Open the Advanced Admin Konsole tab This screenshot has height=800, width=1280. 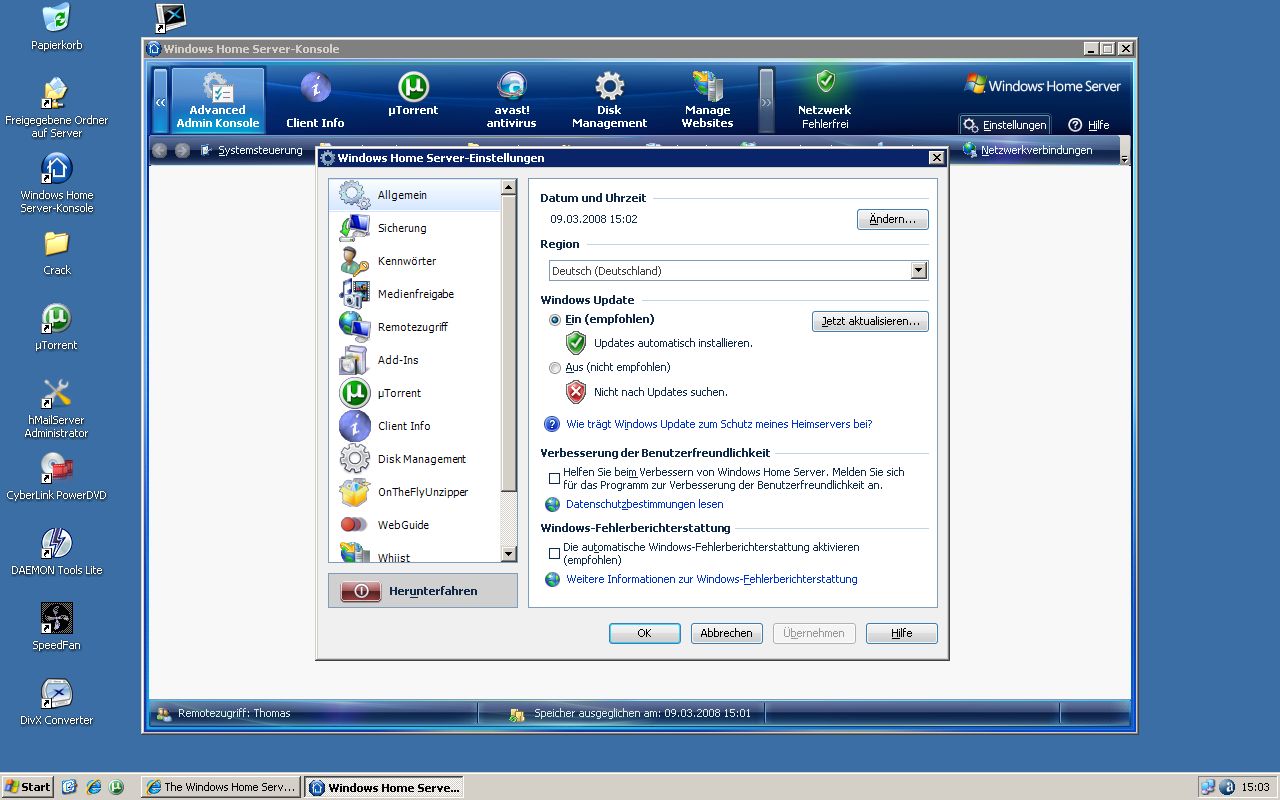click(217, 100)
